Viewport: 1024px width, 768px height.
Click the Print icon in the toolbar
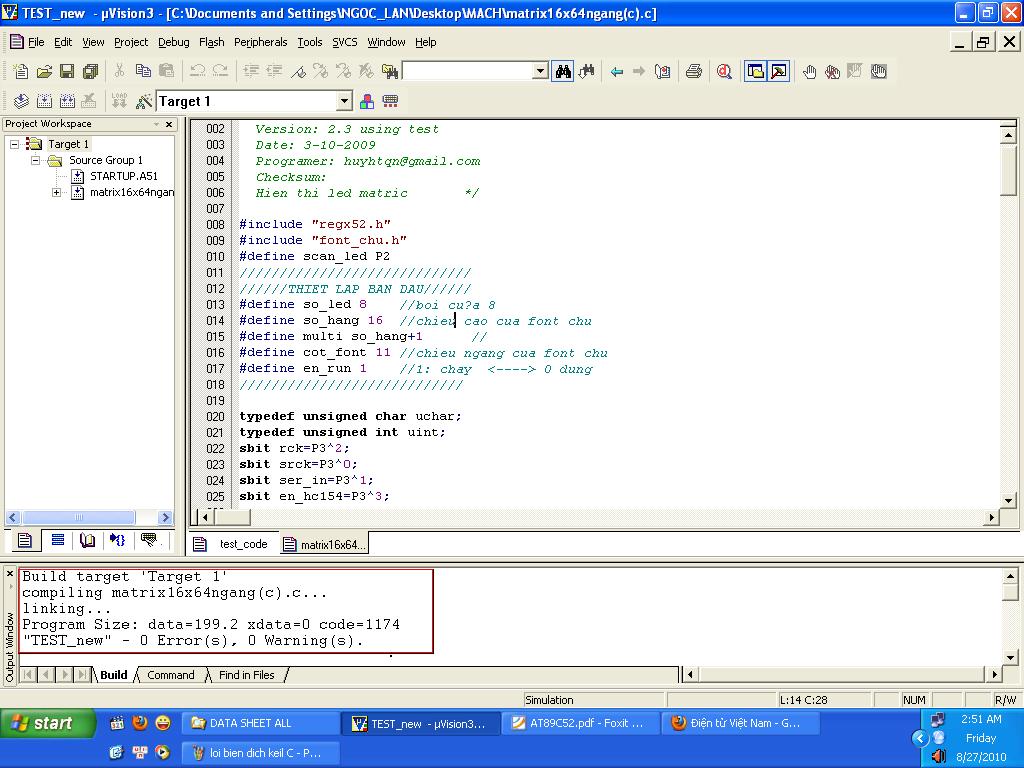pyautogui.click(x=693, y=71)
